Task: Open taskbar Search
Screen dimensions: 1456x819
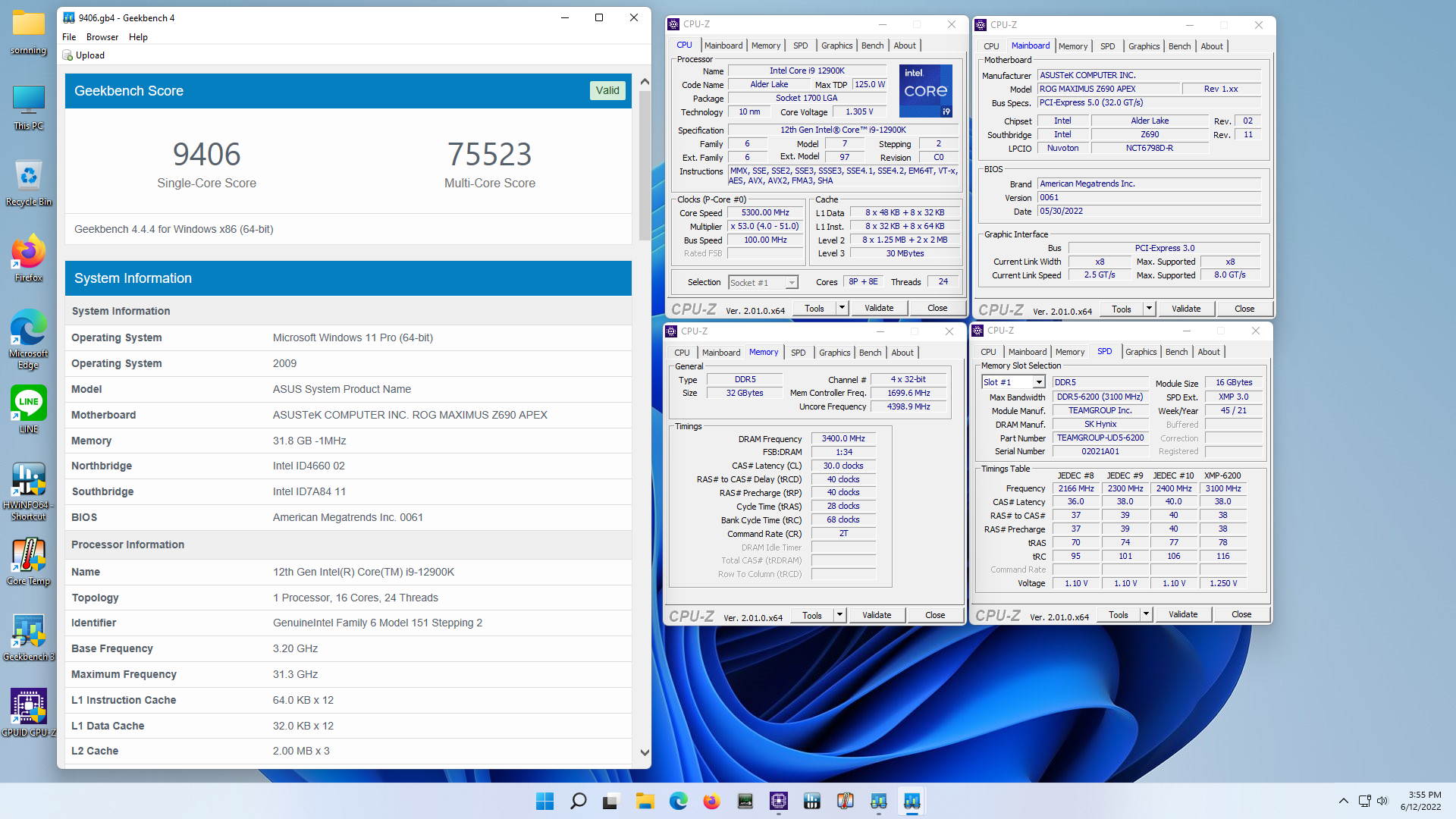Action: 578,801
